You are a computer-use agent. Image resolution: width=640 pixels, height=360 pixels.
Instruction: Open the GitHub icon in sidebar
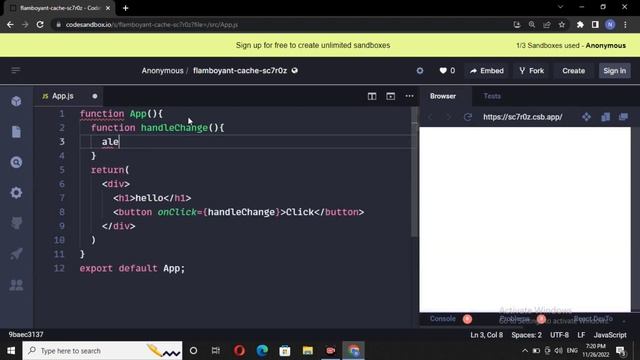pyautogui.click(x=16, y=223)
